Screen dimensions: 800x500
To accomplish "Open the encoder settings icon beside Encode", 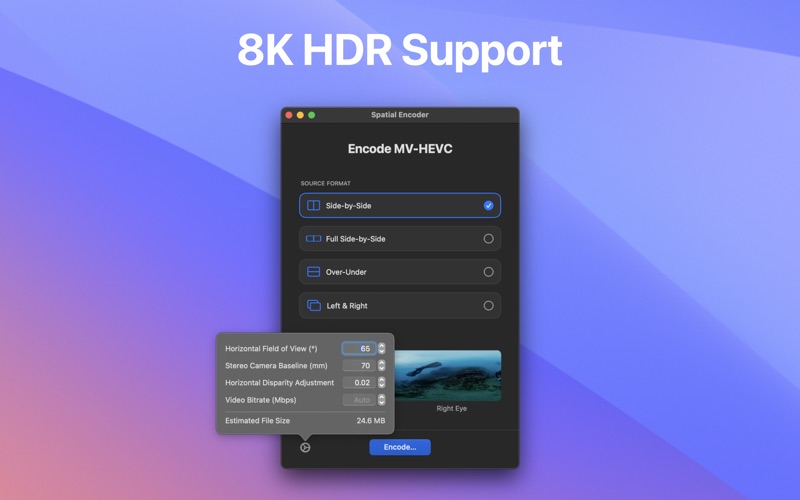I will (x=305, y=447).
